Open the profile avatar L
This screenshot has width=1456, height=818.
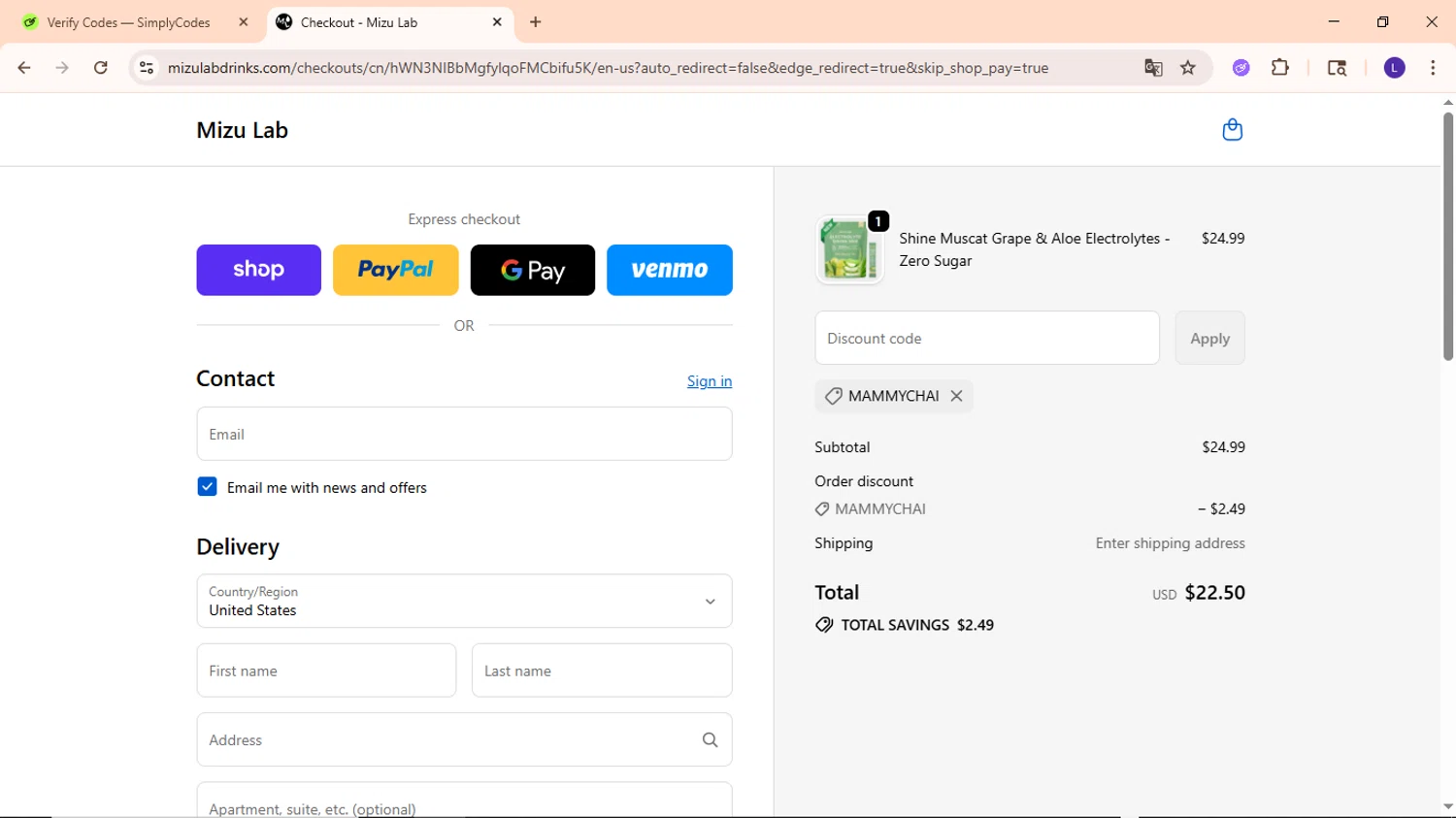1394,68
